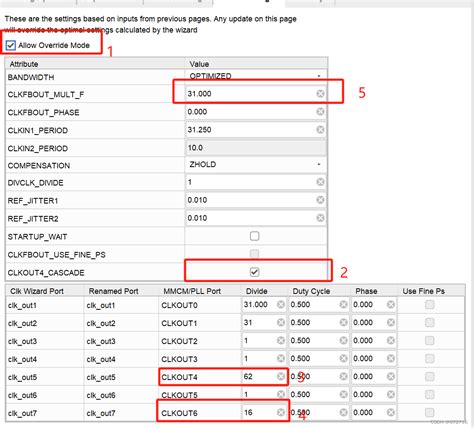Clear the CLKIN1_PERIOD field via its X icon

point(320,129)
